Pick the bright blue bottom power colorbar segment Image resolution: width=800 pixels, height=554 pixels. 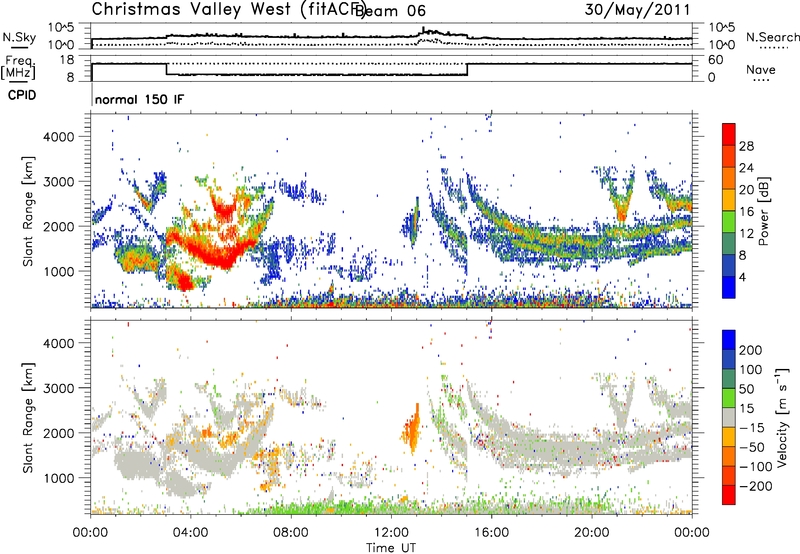[x=729, y=287]
